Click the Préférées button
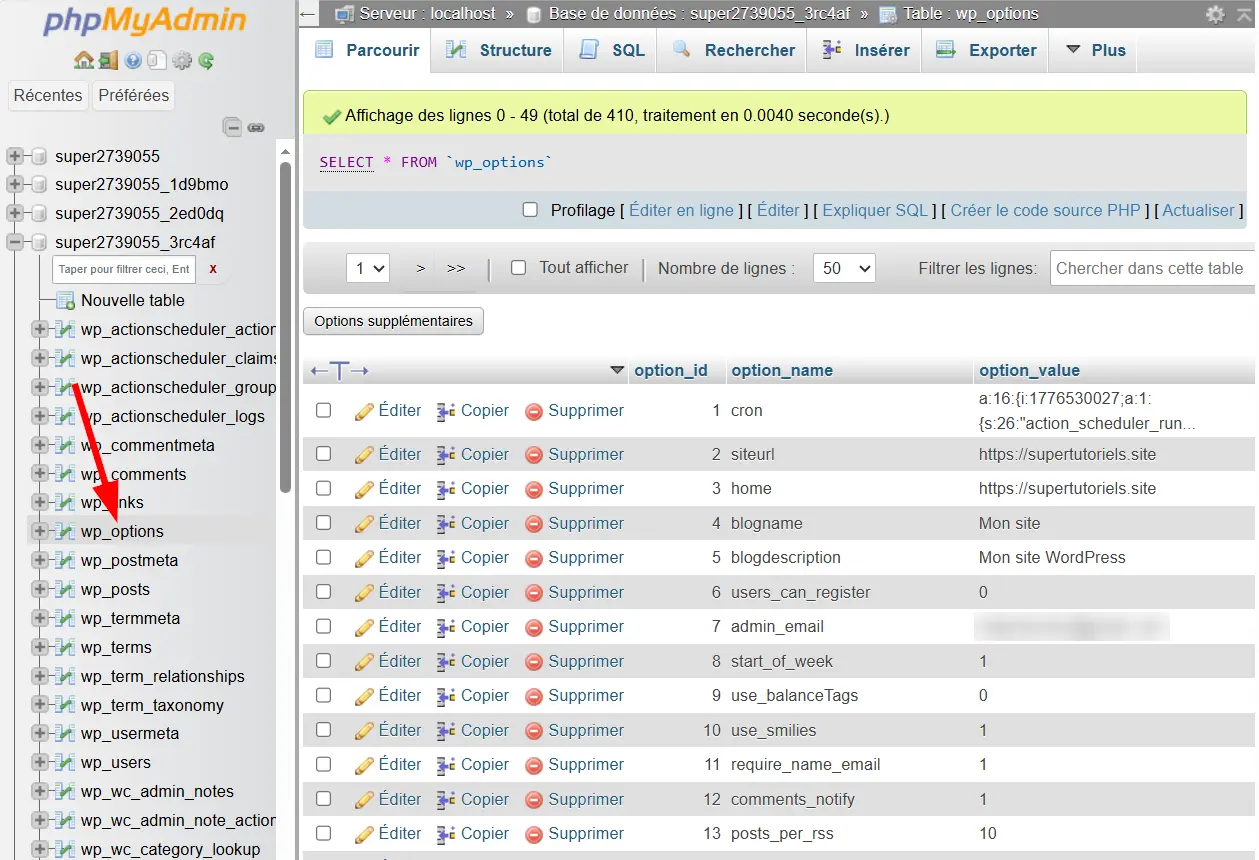Viewport: 1259px width, 860px height. tap(133, 96)
